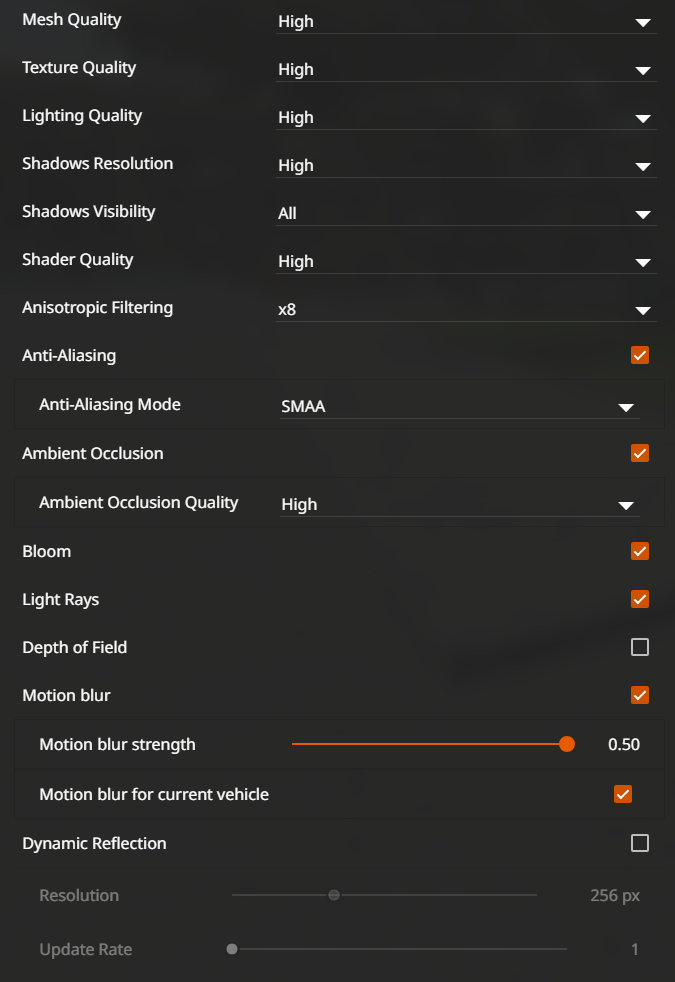The image size is (675, 982).
Task: Enable the Dynamic Reflection checkbox
Action: click(640, 843)
